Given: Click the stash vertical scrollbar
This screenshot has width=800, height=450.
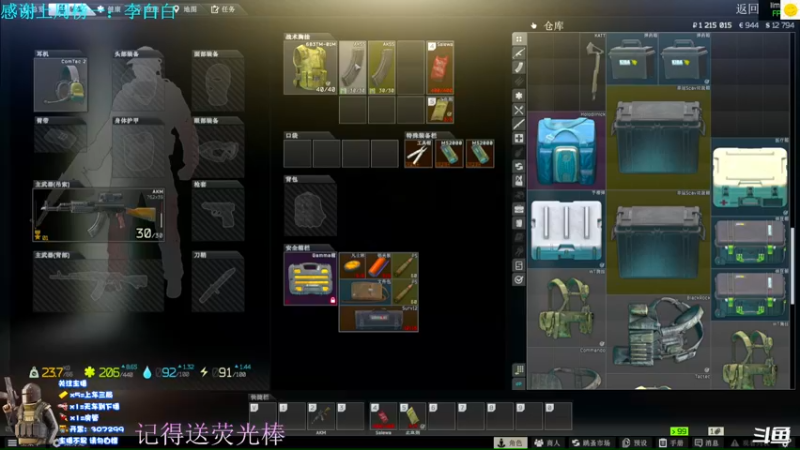Looking at the screenshot, I should pyautogui.click(x=792, y=266).
